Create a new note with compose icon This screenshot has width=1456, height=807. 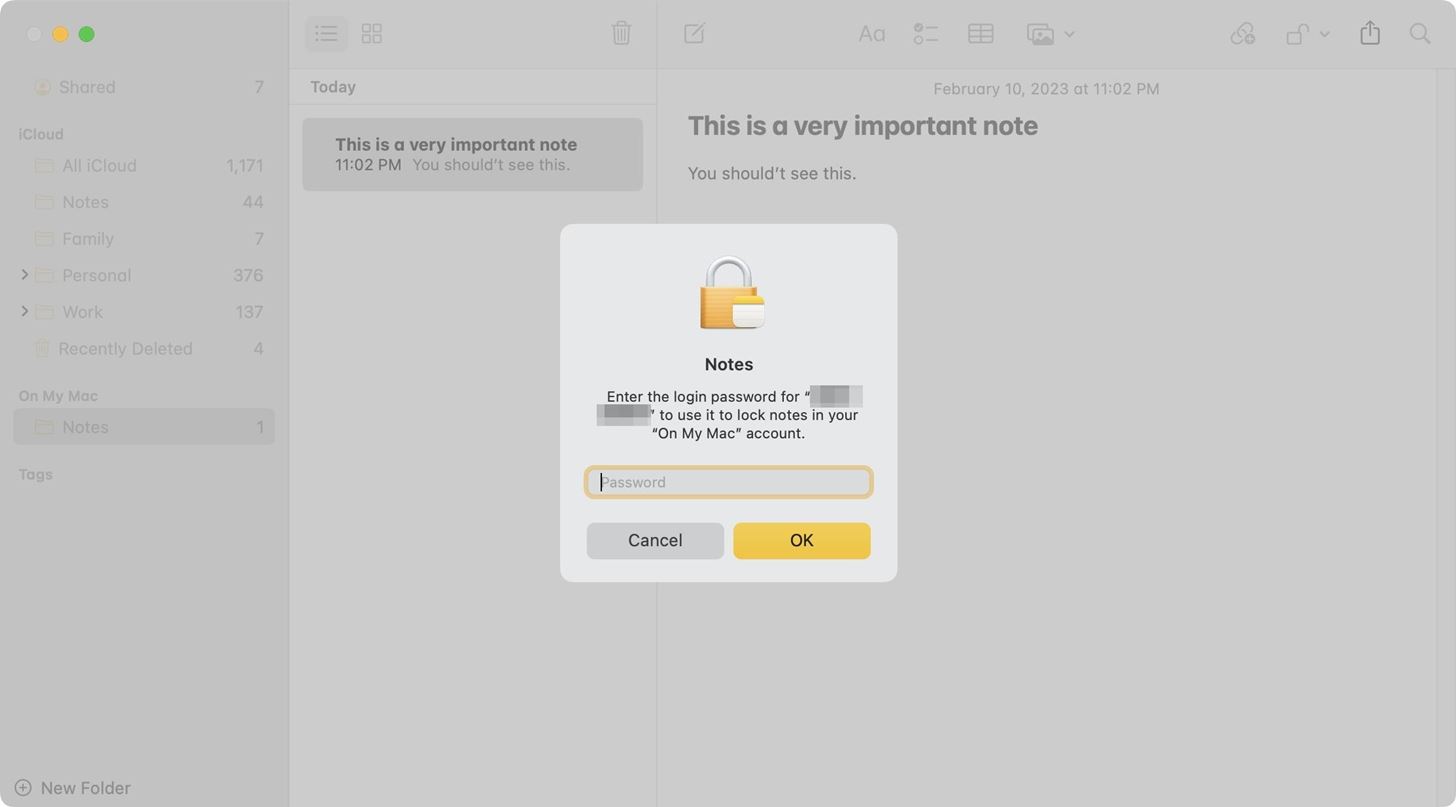694,34
